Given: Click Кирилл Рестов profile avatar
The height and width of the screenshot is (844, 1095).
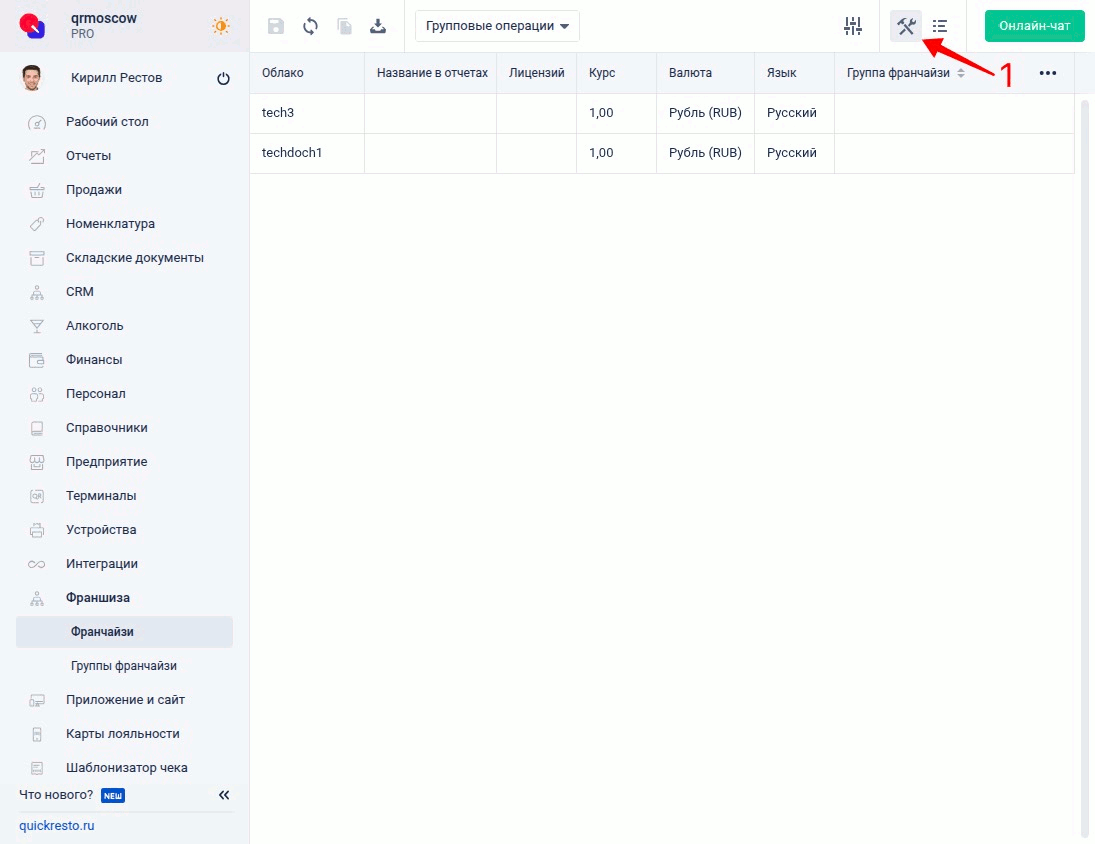Looking at the screenshot, I should click(x=31, y=77).
